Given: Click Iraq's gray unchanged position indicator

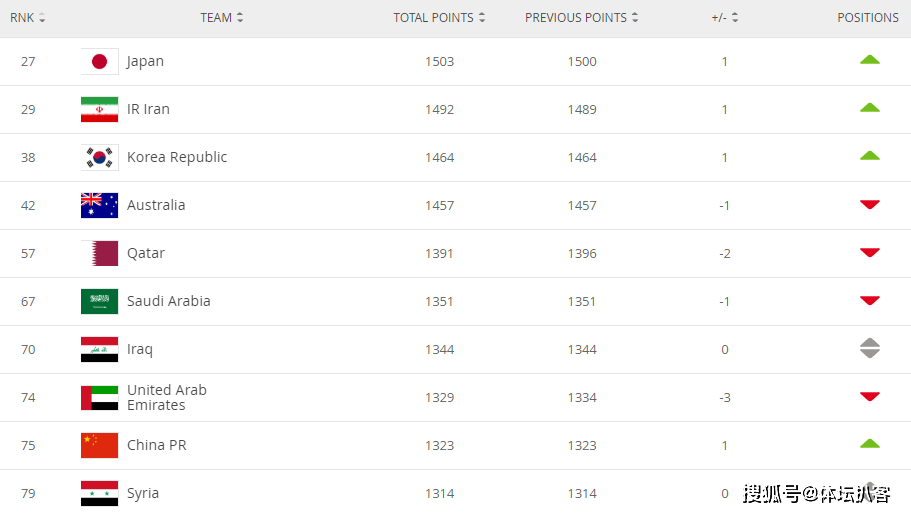Looking at the screenshot, I should pos(870,348).
